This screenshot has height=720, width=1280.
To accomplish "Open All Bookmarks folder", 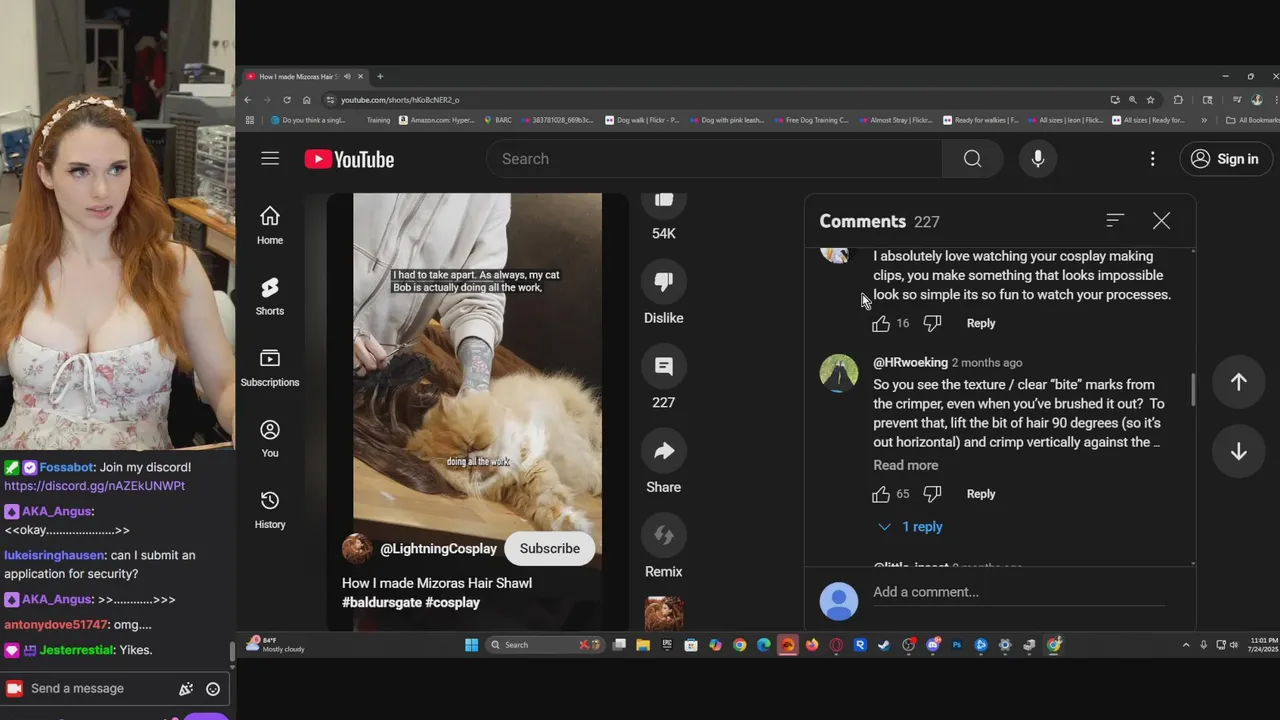I will (1252, 120).
